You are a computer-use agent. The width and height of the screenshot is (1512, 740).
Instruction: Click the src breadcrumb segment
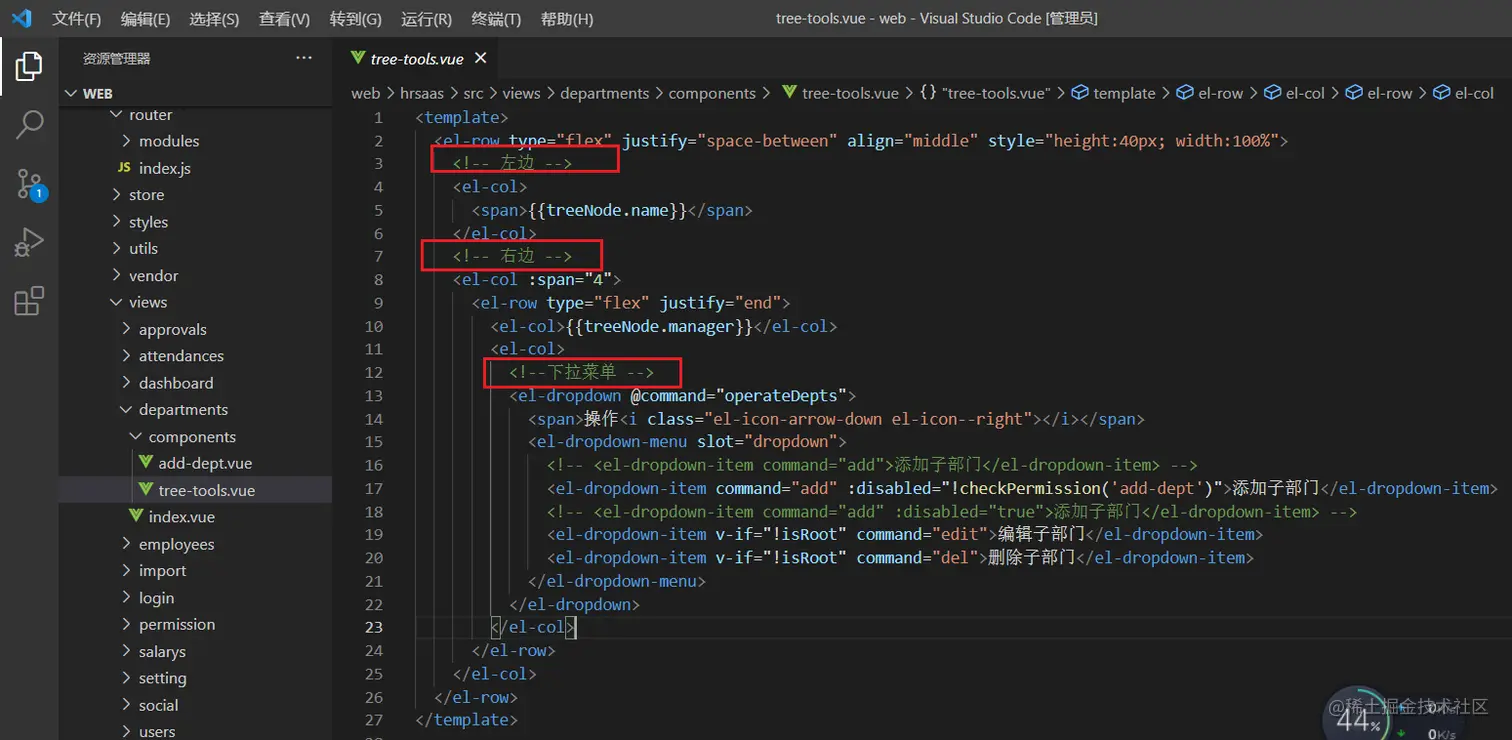point(473,93)
